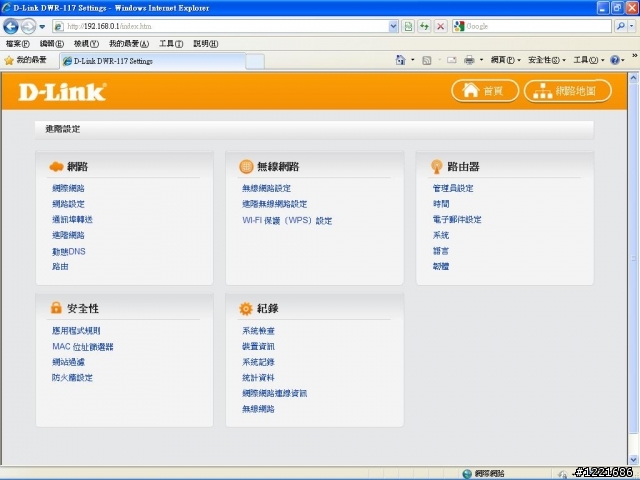
Task: Open the 路由 link
Action: pos(60,267)
